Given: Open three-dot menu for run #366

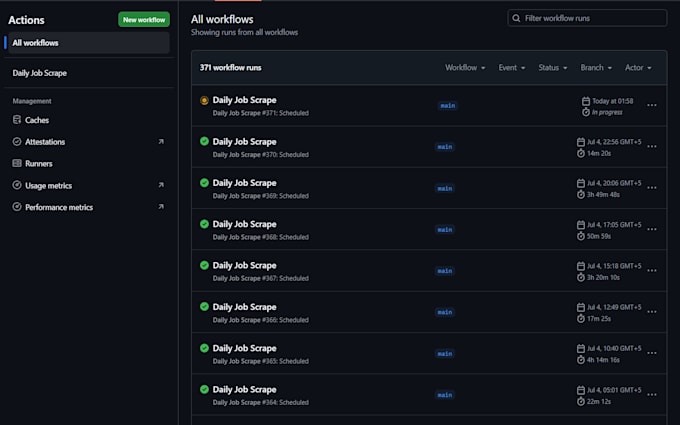Looking at the screenshot, I should click(x=651, y=312).
